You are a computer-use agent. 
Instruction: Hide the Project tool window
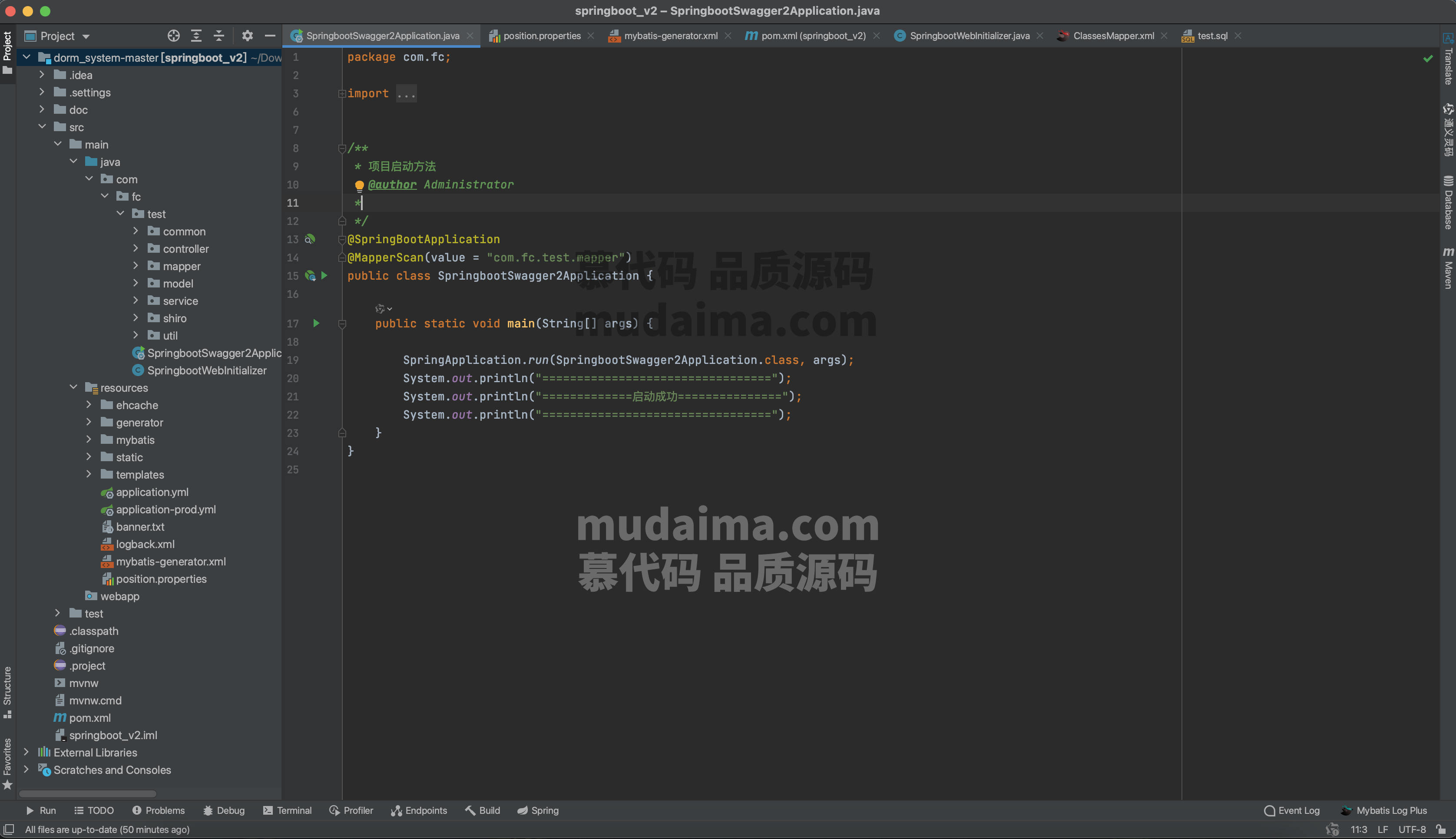pos(270,36)
